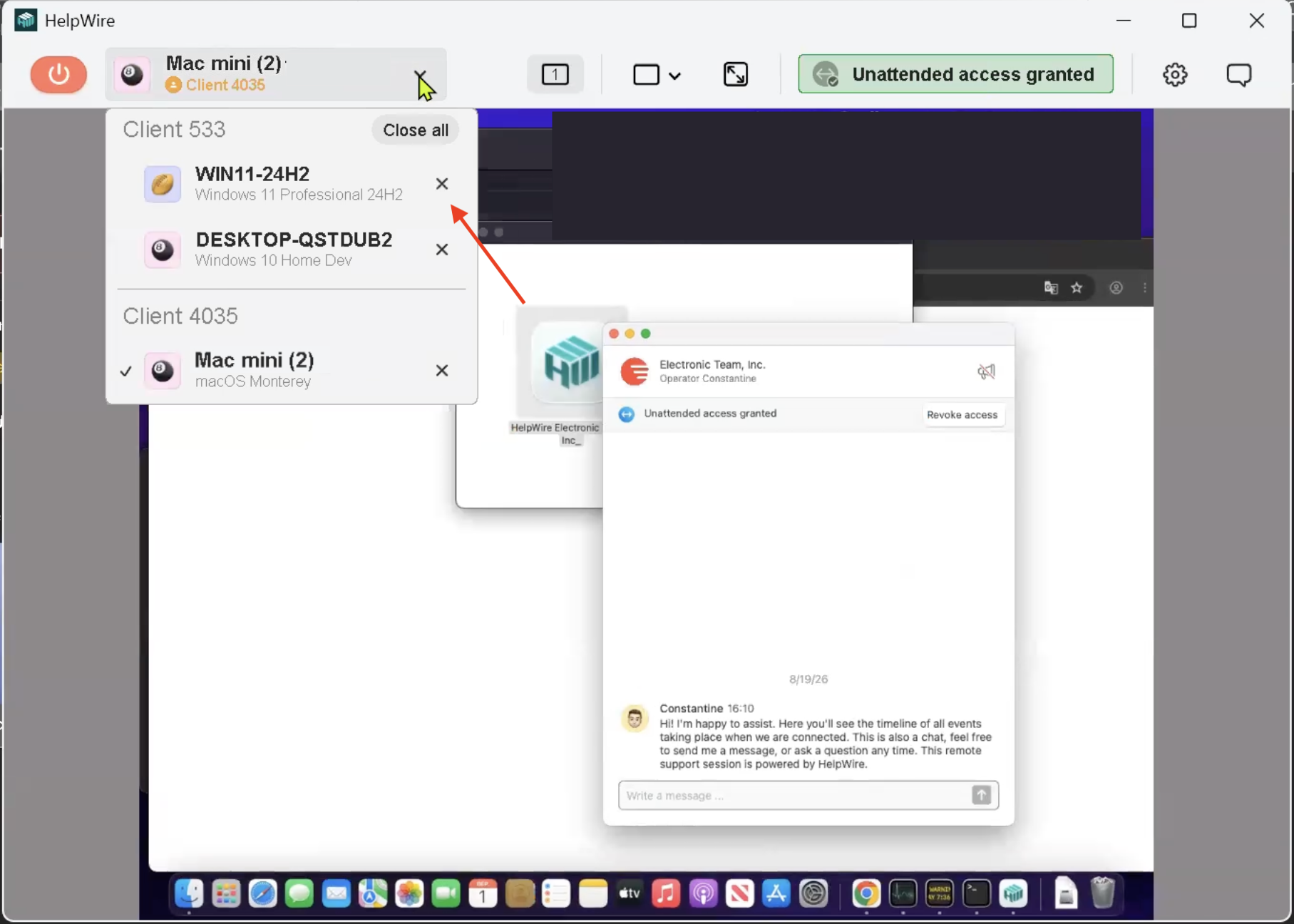The height and width of the screenshot is (924, 1294).
Task: Click the green zoom dot of chat window
Action: (646, 334)
